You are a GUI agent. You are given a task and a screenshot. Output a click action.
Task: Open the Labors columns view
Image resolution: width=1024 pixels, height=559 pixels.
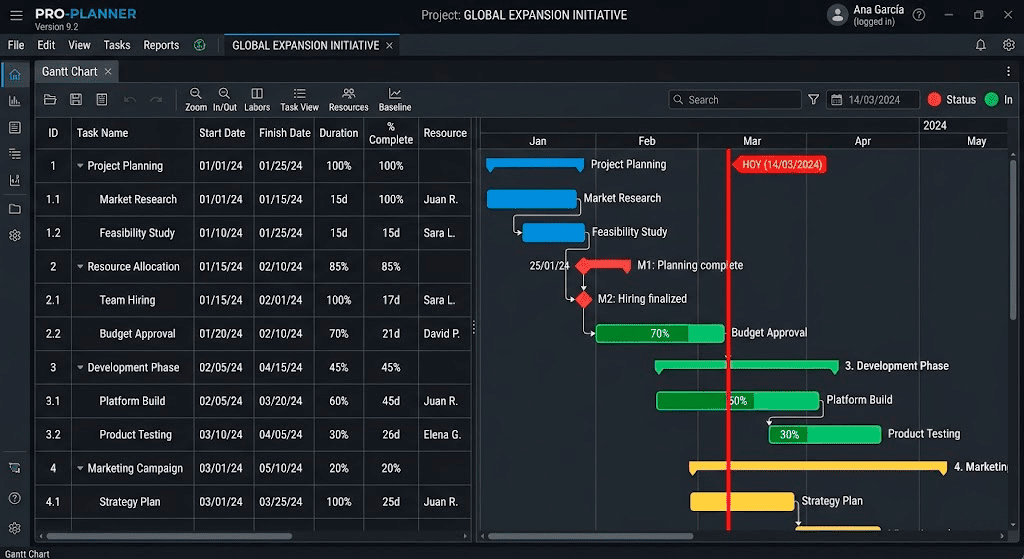[257, 99]
